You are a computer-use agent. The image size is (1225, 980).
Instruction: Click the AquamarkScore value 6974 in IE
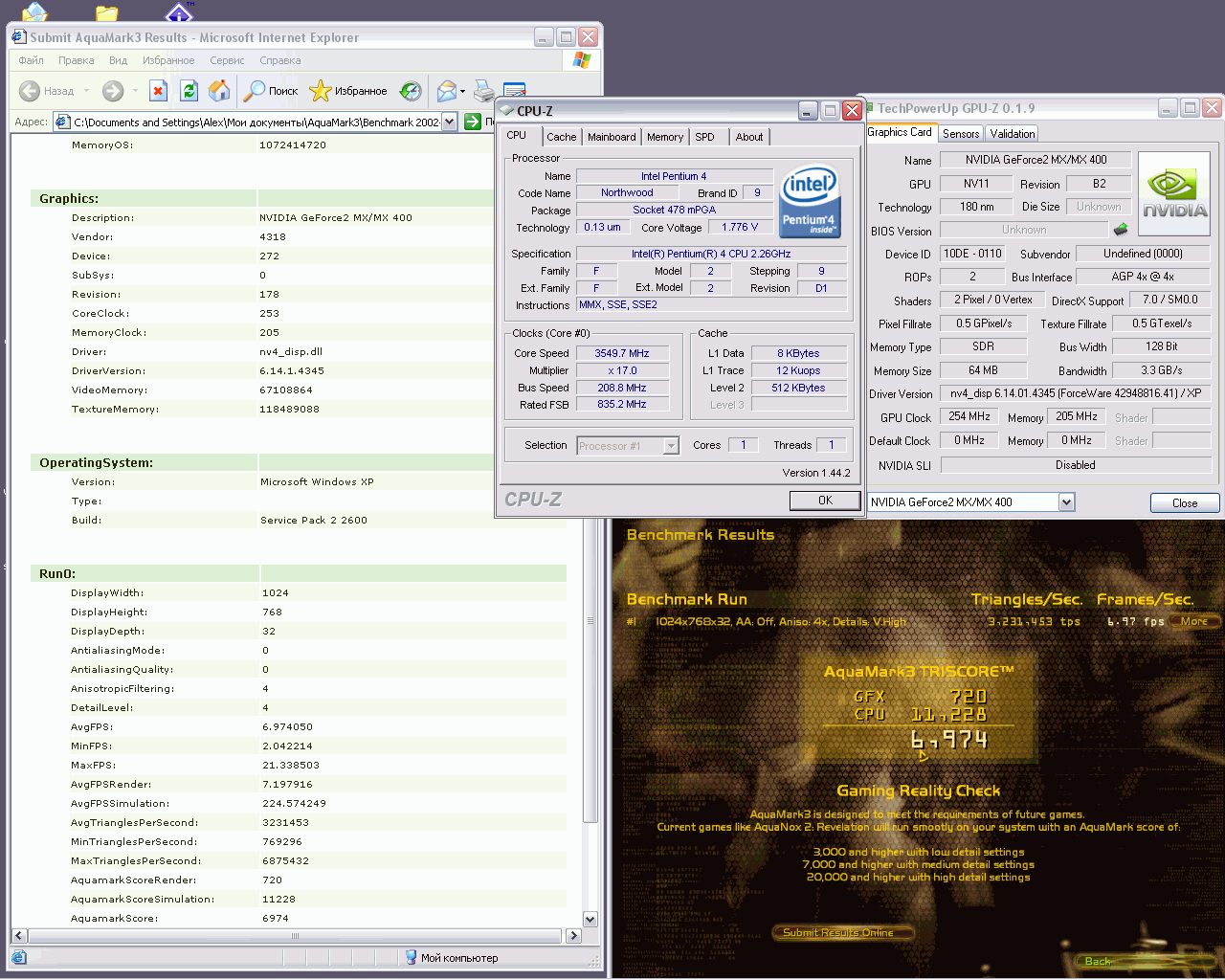click(276, 919)
